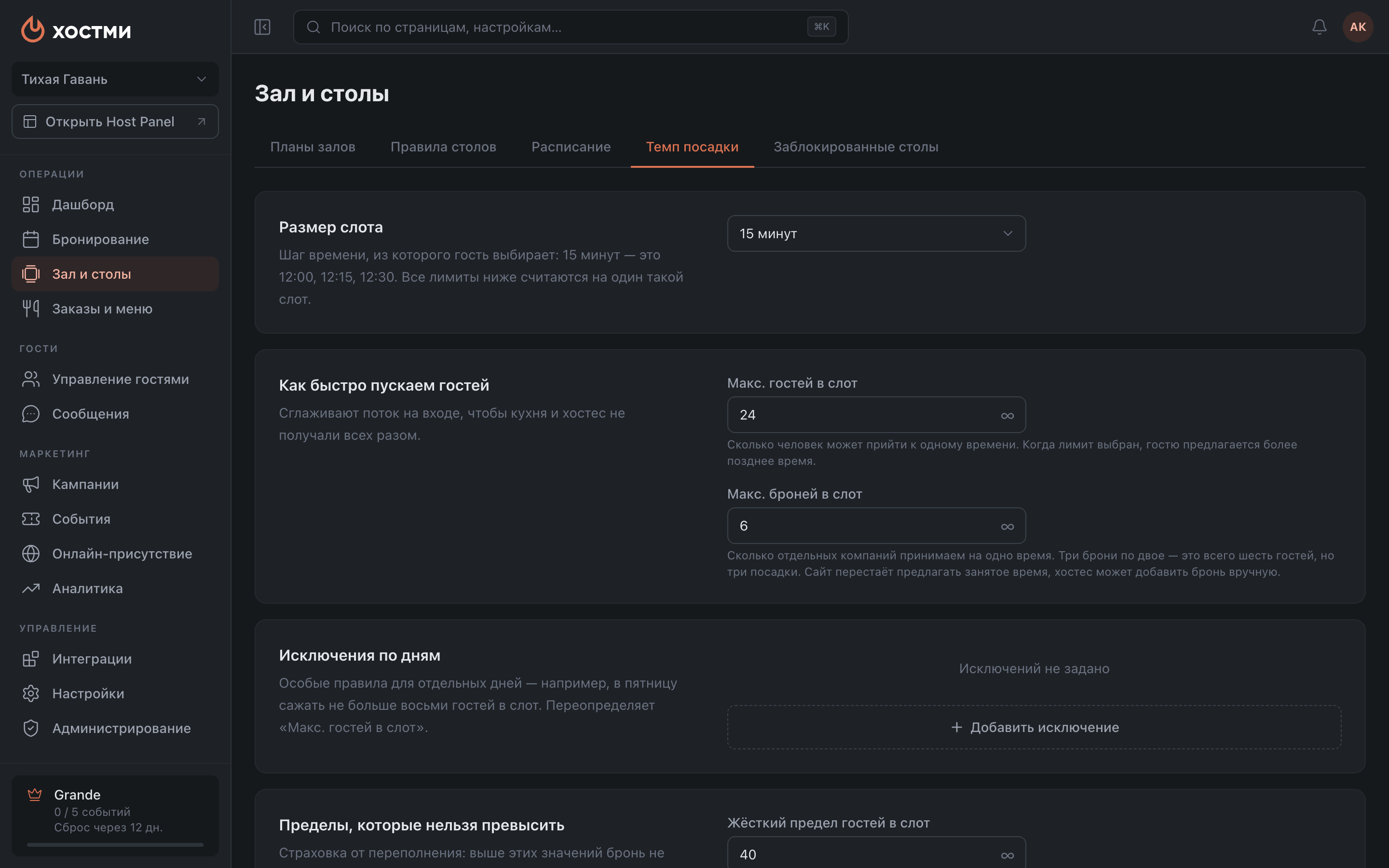Click Добавить исключение button
Screen dimensions: 1389x868
pyautogui.click(x=1034, y=727)
